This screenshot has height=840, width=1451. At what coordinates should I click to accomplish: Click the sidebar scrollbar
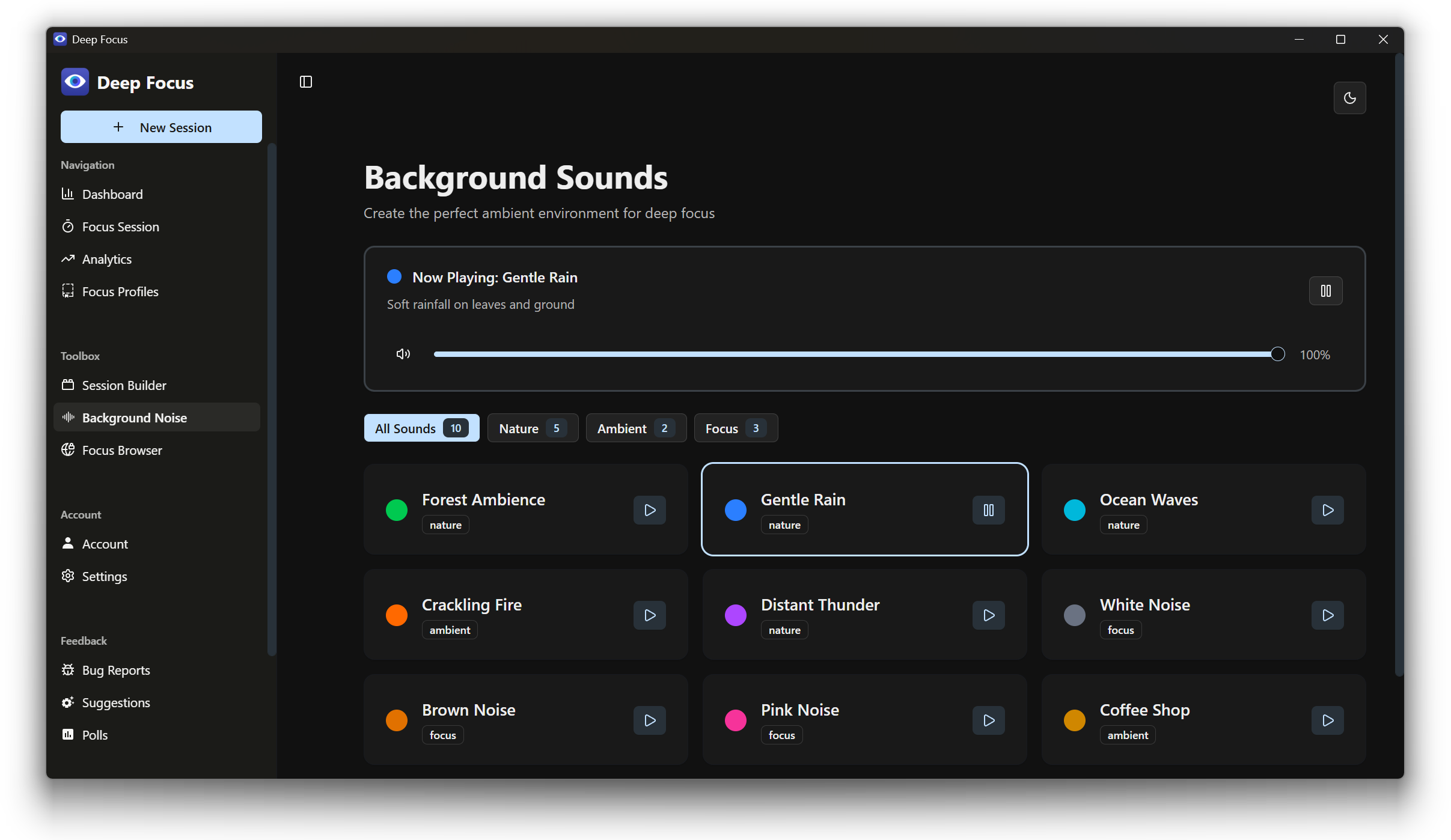[271, 400]
